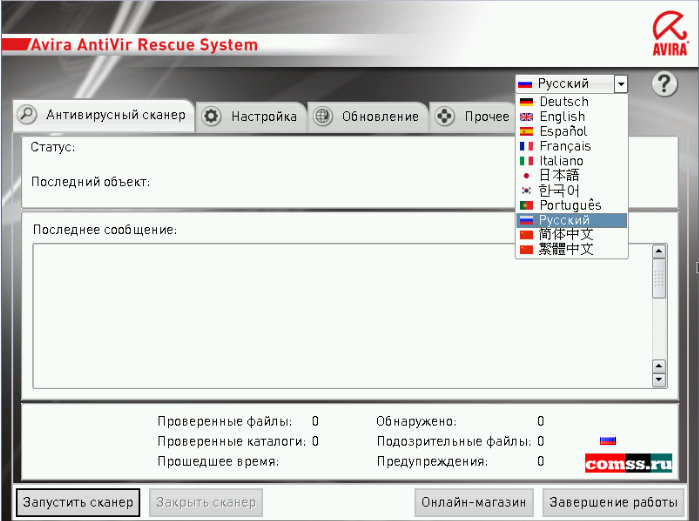Screen dimensions: 699x521
Task: Click the Последний объект: label
Action: pos(90,182)
